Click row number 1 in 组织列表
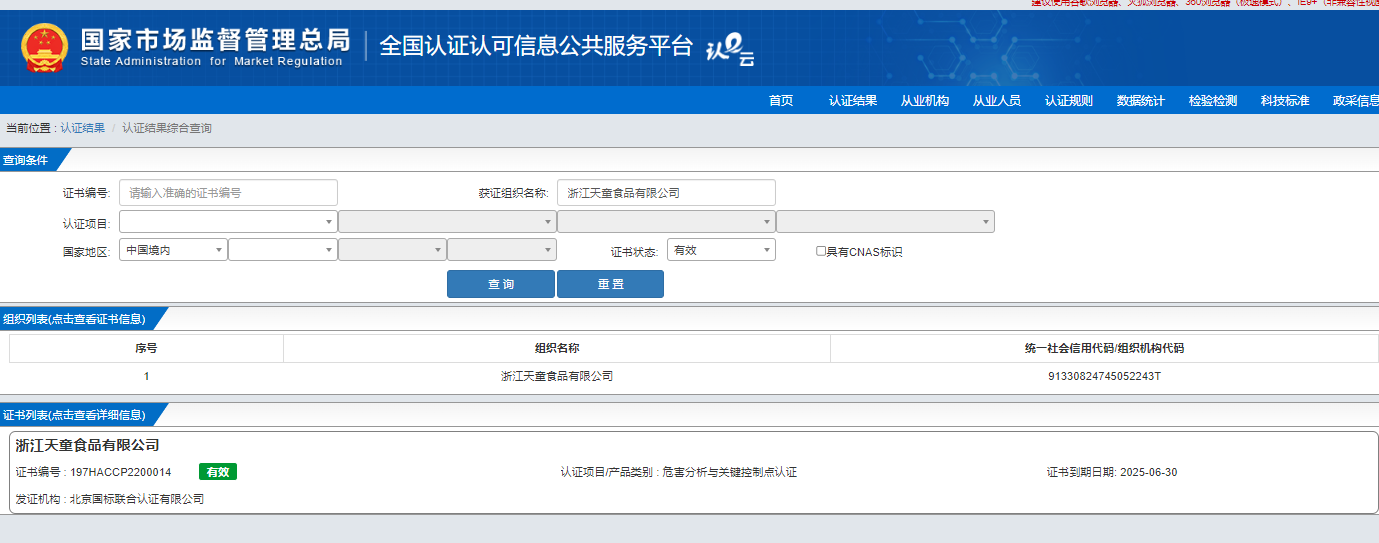Image resolution: width=1379 pixels, height=543 pixels. click(x=146, y=376)
